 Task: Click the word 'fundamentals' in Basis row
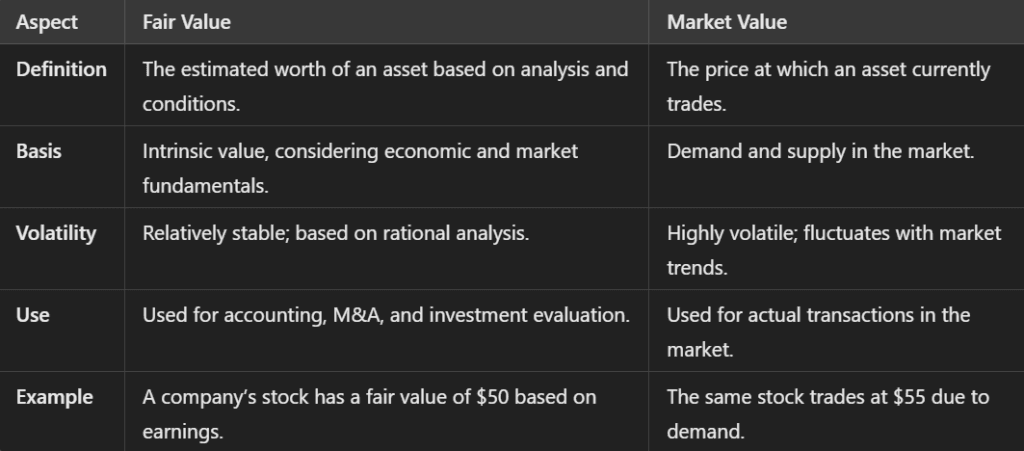(x=205, y=185)
